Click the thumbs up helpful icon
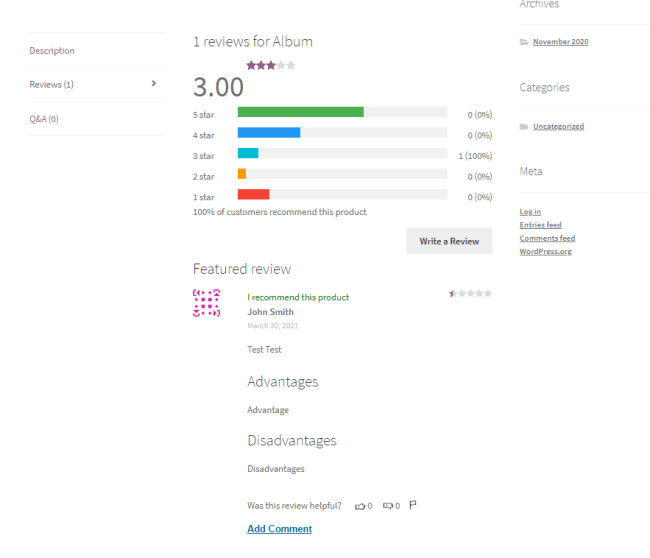The image size is (650, 558). tap(360, 506)
